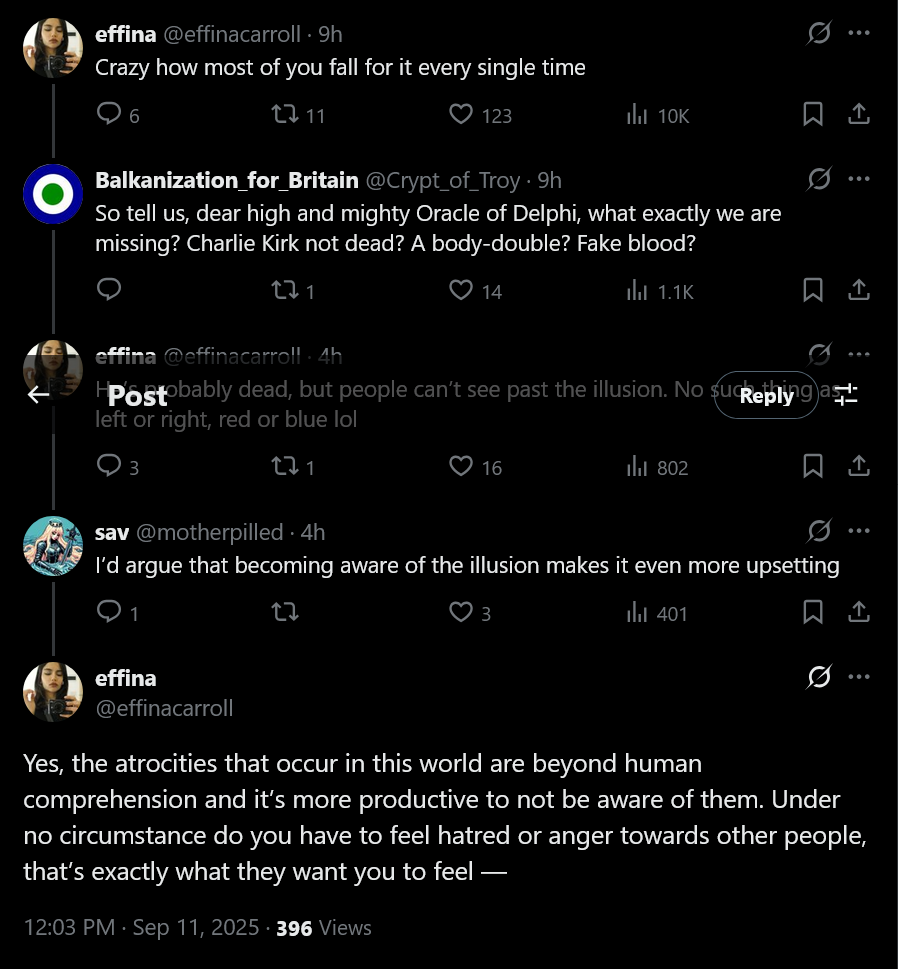Toggle bookmark on effina's 10K views post

[813, 114]
